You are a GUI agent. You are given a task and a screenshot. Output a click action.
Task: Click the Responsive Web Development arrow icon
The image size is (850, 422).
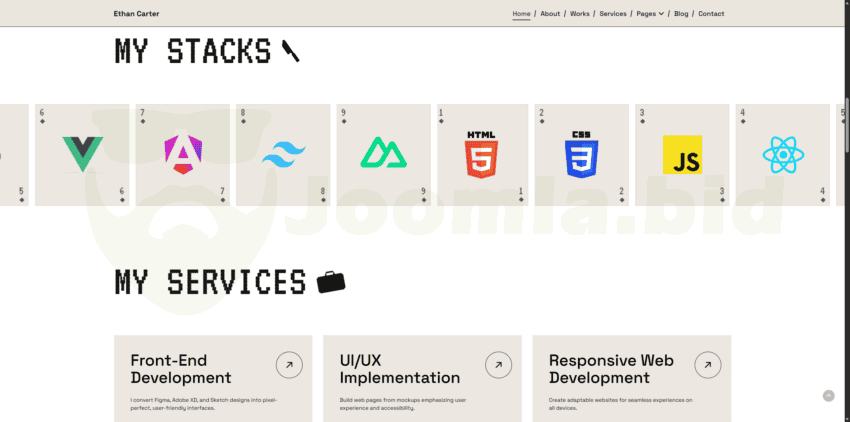point(707,365)
